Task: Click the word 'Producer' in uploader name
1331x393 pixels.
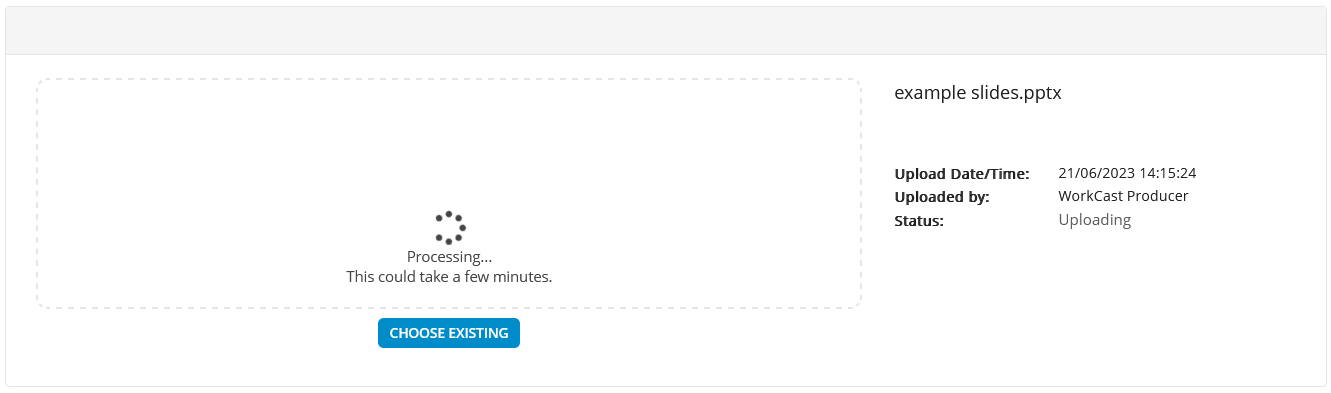Action: pos(1157,196)
